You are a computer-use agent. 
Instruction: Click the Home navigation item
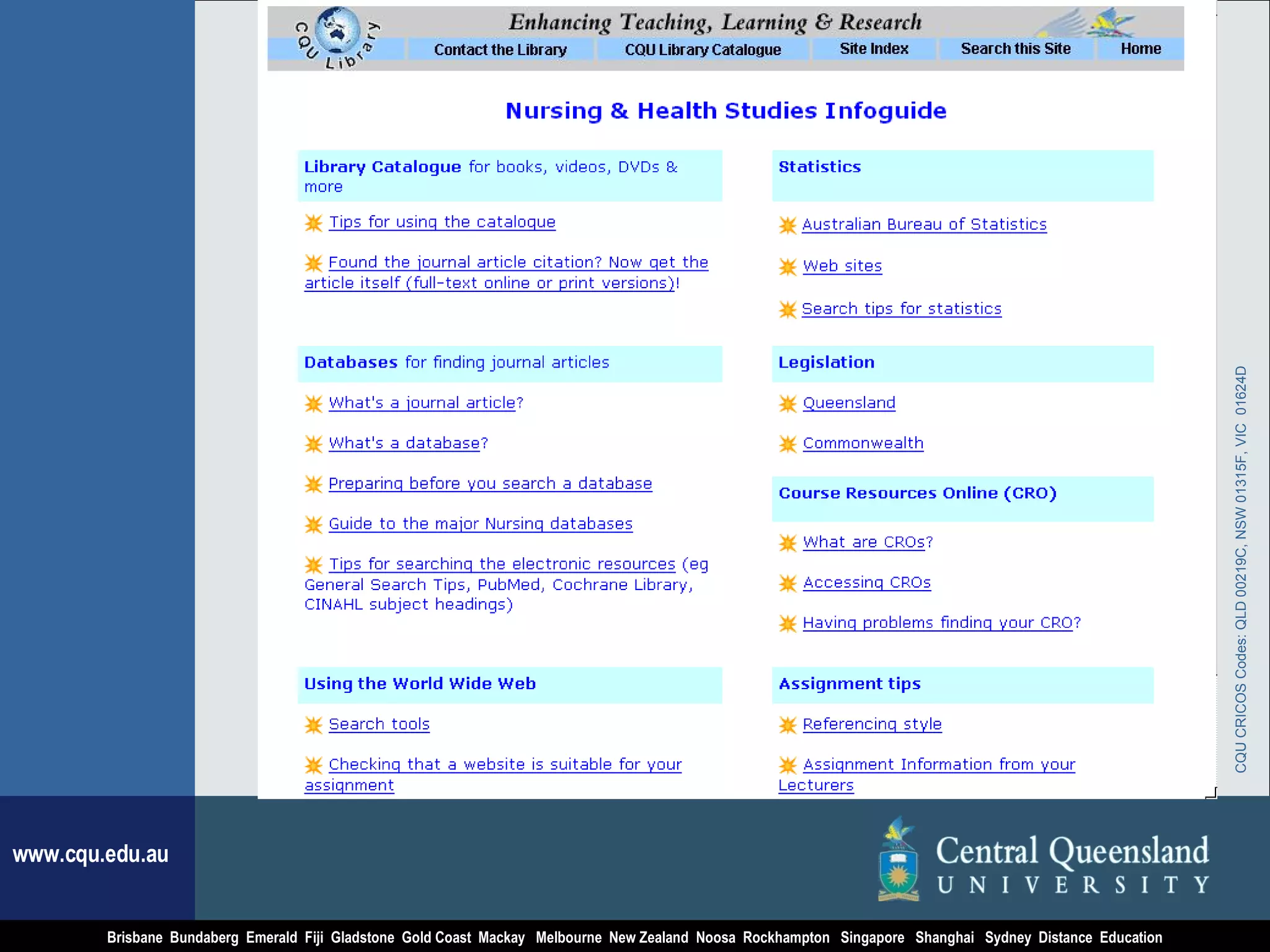pyautogui.click(x=1140, y=49)
